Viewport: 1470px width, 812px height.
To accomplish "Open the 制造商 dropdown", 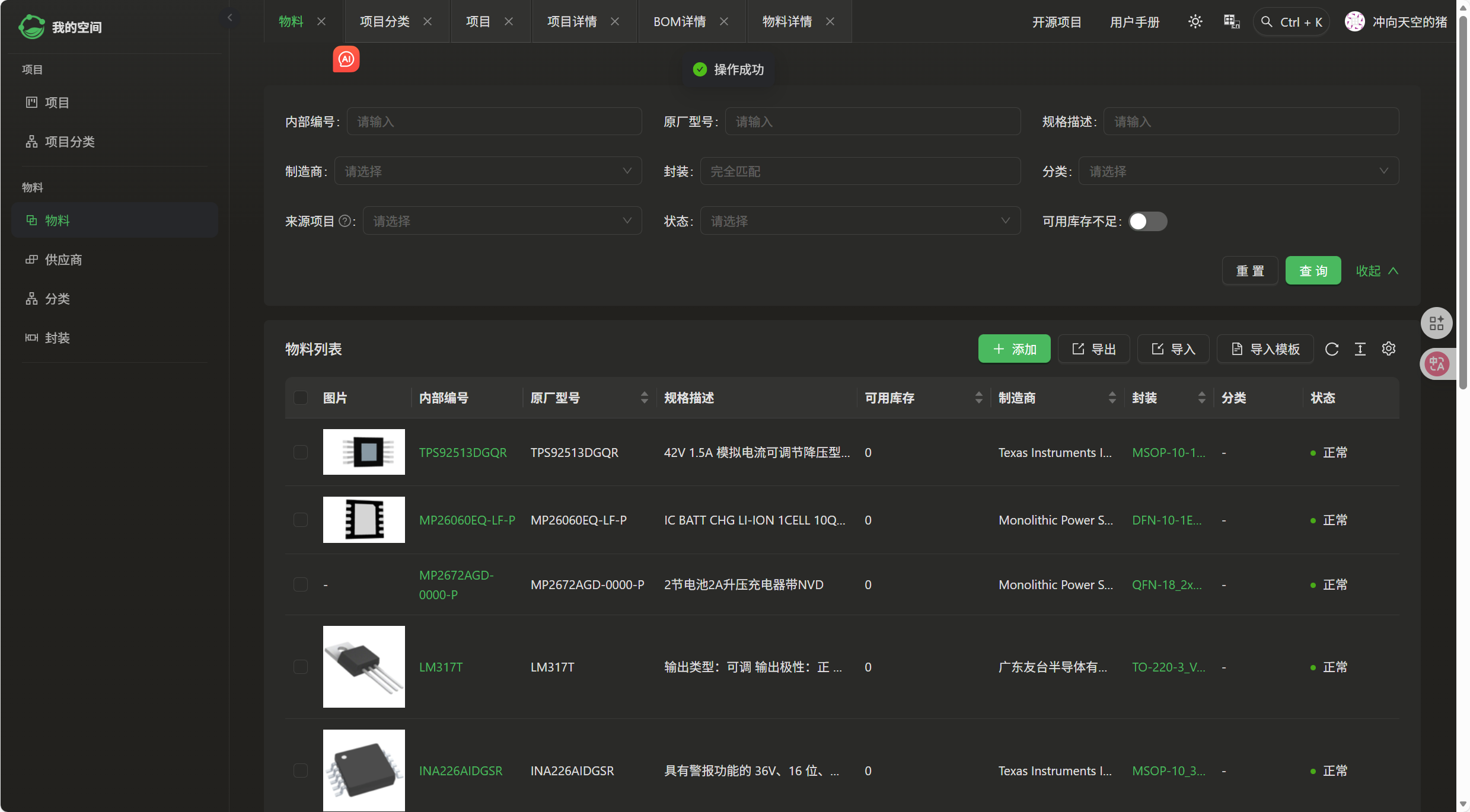I will 487,171.
